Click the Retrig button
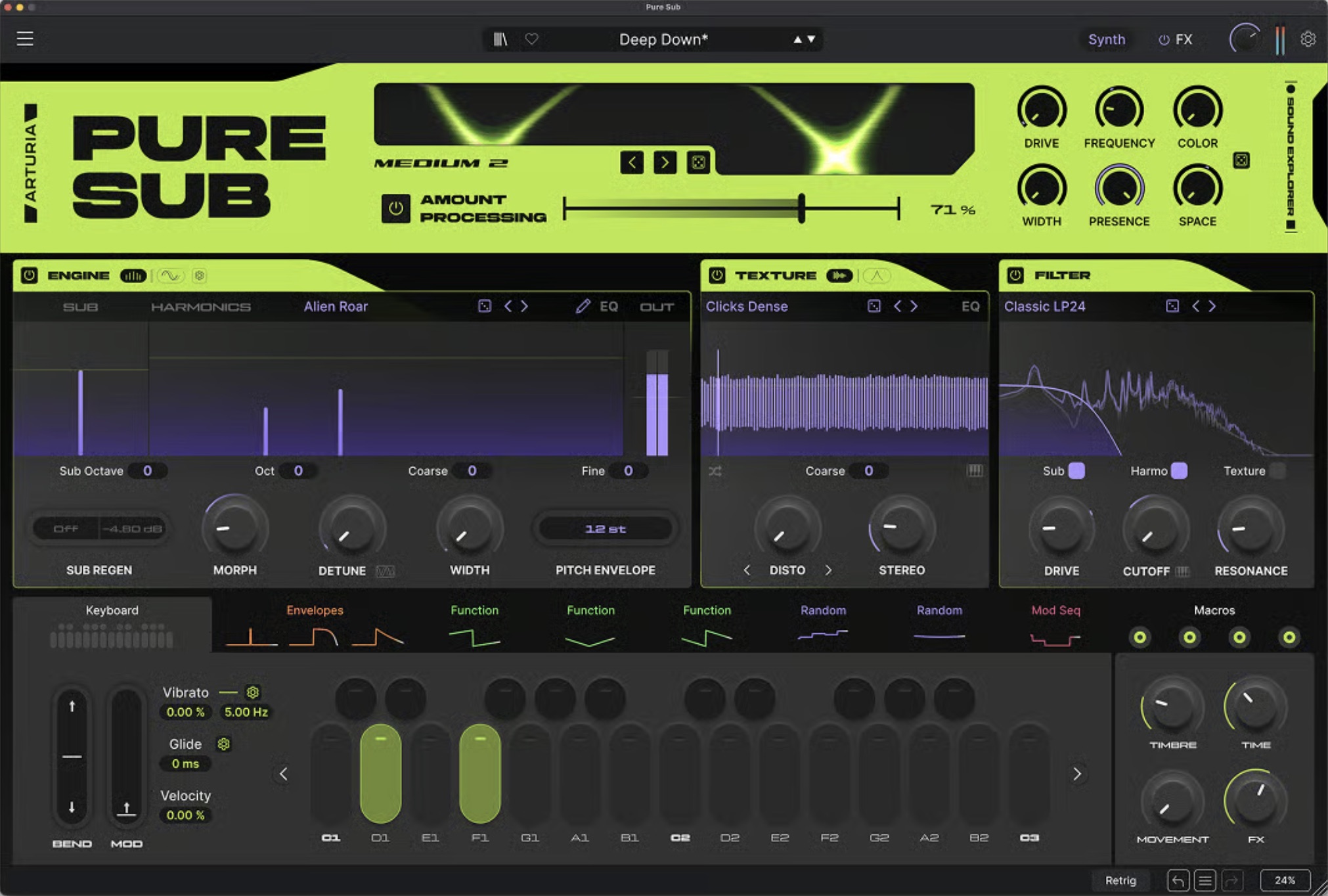The width and height of the screenshot is (1328, 896). click(x=1120, y=880)
